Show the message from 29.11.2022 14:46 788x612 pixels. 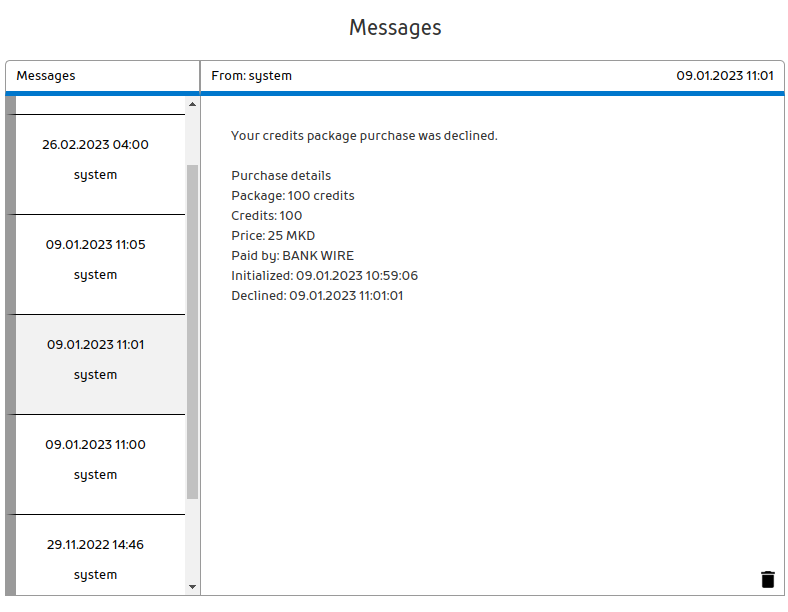96,558
